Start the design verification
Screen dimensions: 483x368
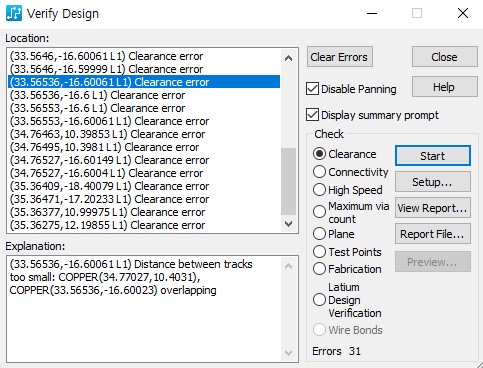coord(433,156)
